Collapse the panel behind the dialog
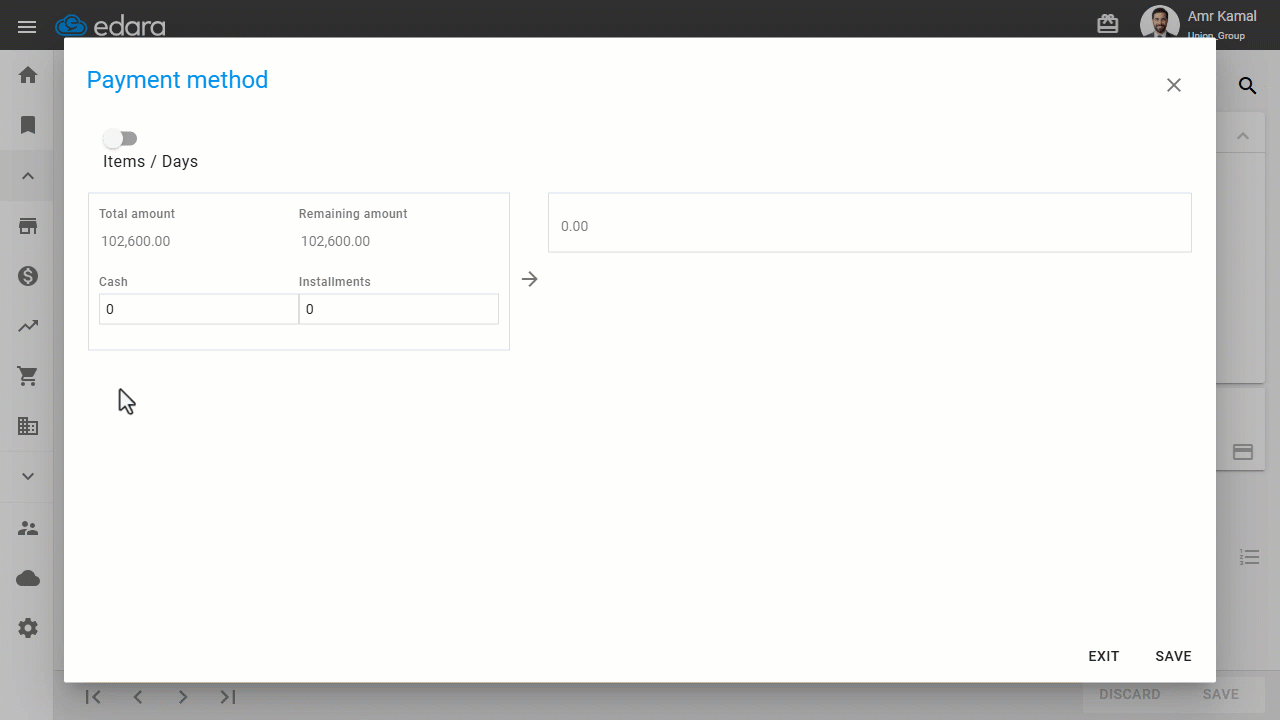This screenshot has width=1280, height=720. pos(1242,135)
